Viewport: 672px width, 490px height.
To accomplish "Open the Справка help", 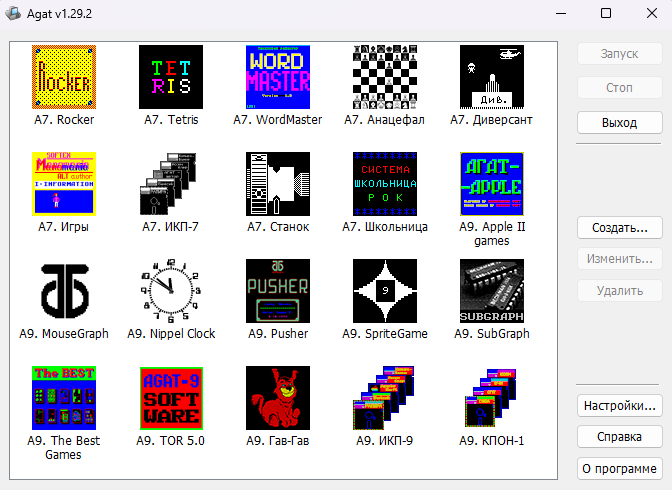I will 619,437.
